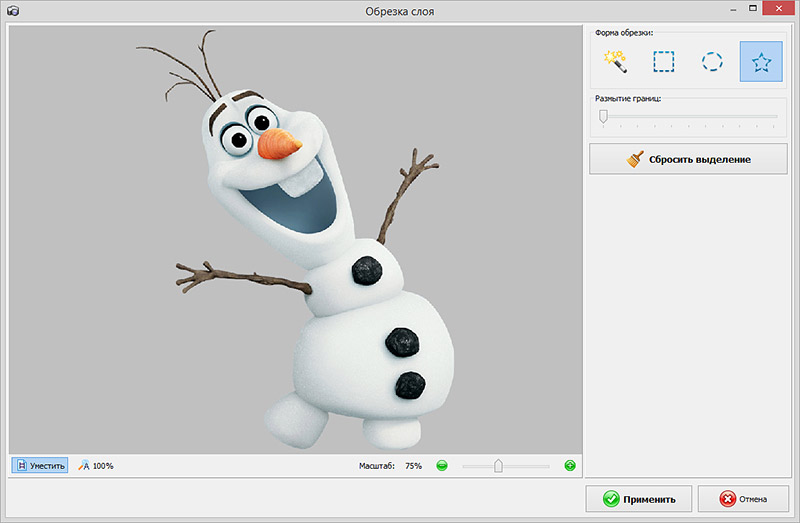Click the Сбросить выделение button

tap(688, 159)
